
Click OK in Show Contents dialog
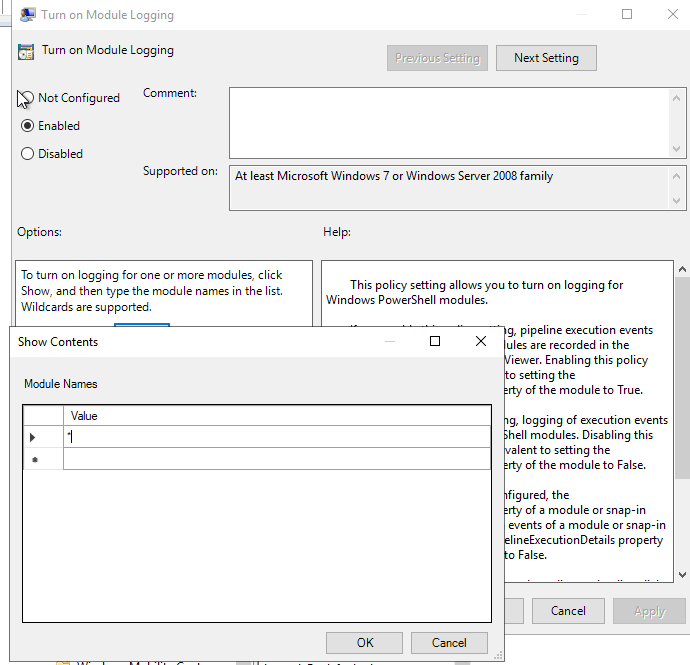tap(364, 643)
